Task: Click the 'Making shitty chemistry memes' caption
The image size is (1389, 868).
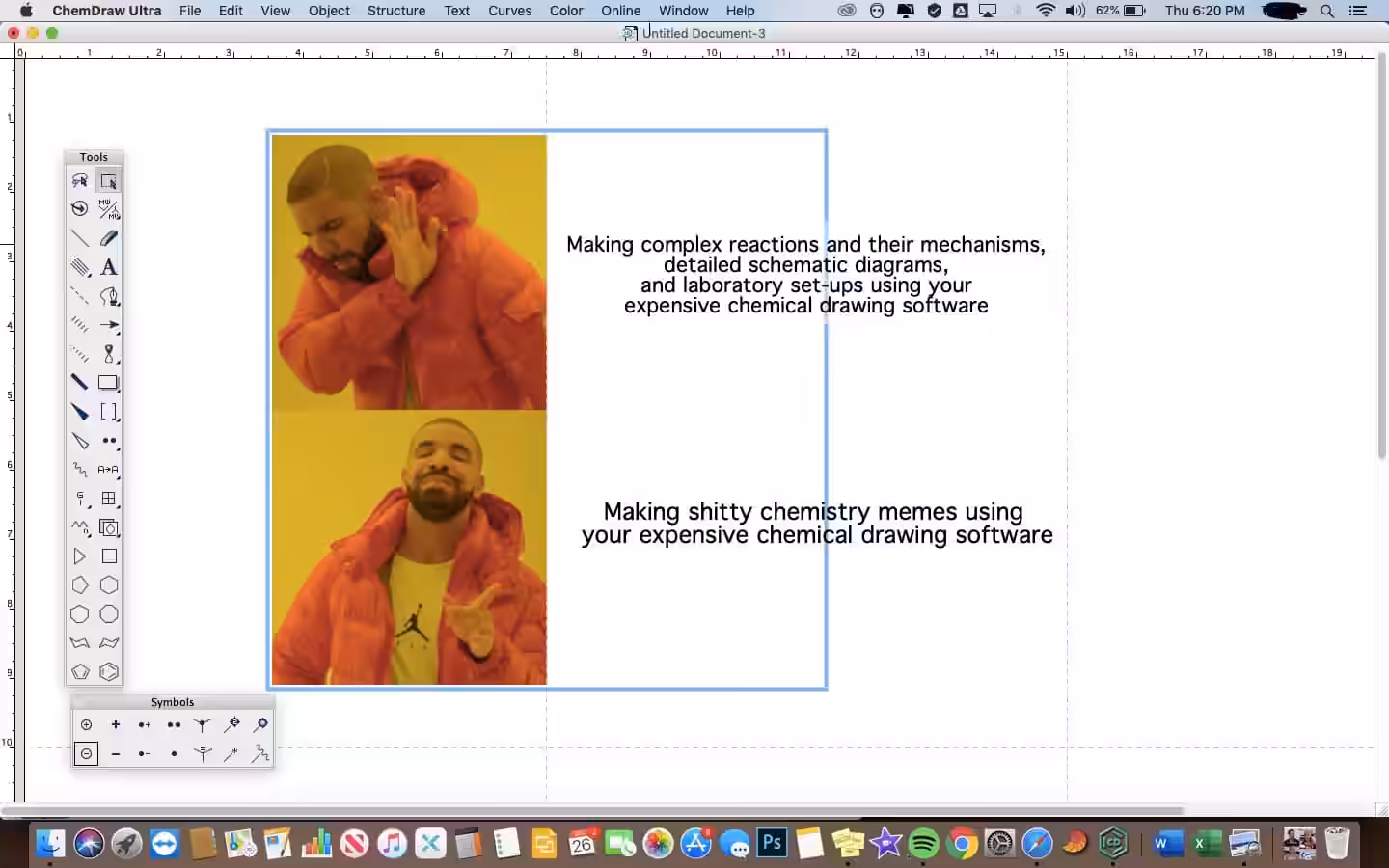Action: coord(817,523)
